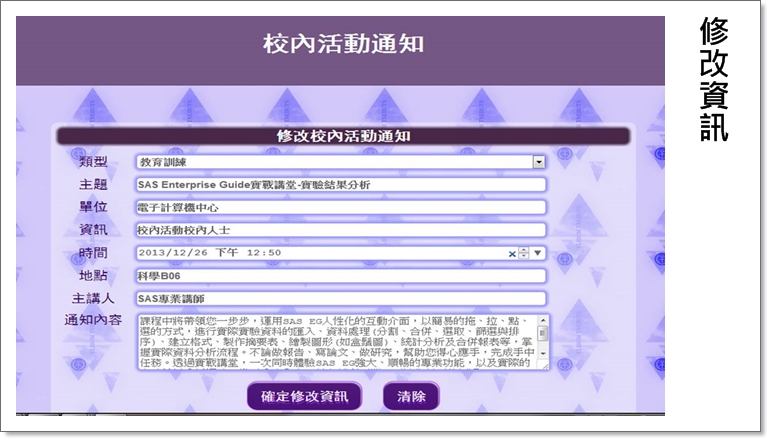Focus the 主講人 input field

point(340,298)
